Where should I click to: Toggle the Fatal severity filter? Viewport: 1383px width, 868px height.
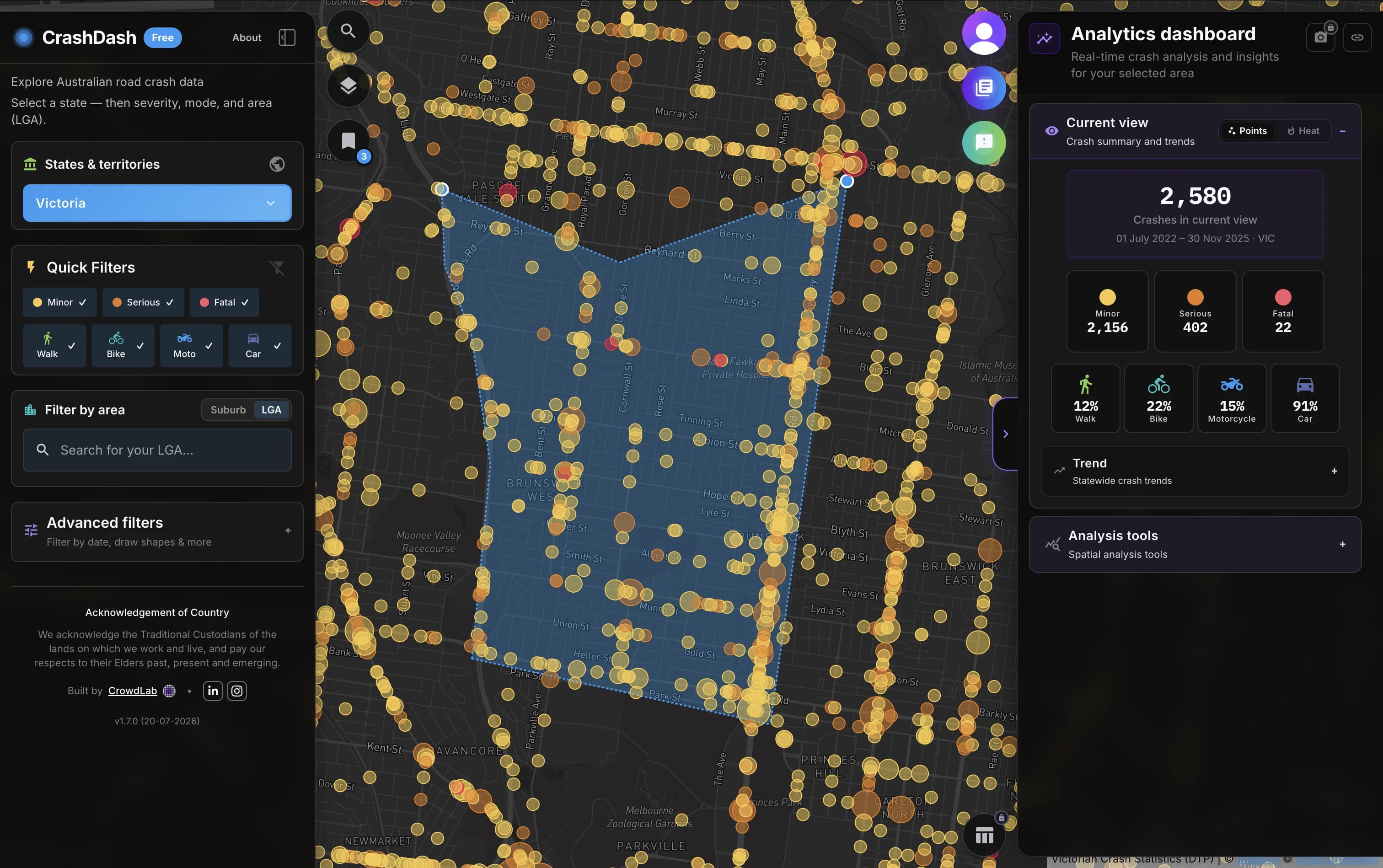click(225, 303)
